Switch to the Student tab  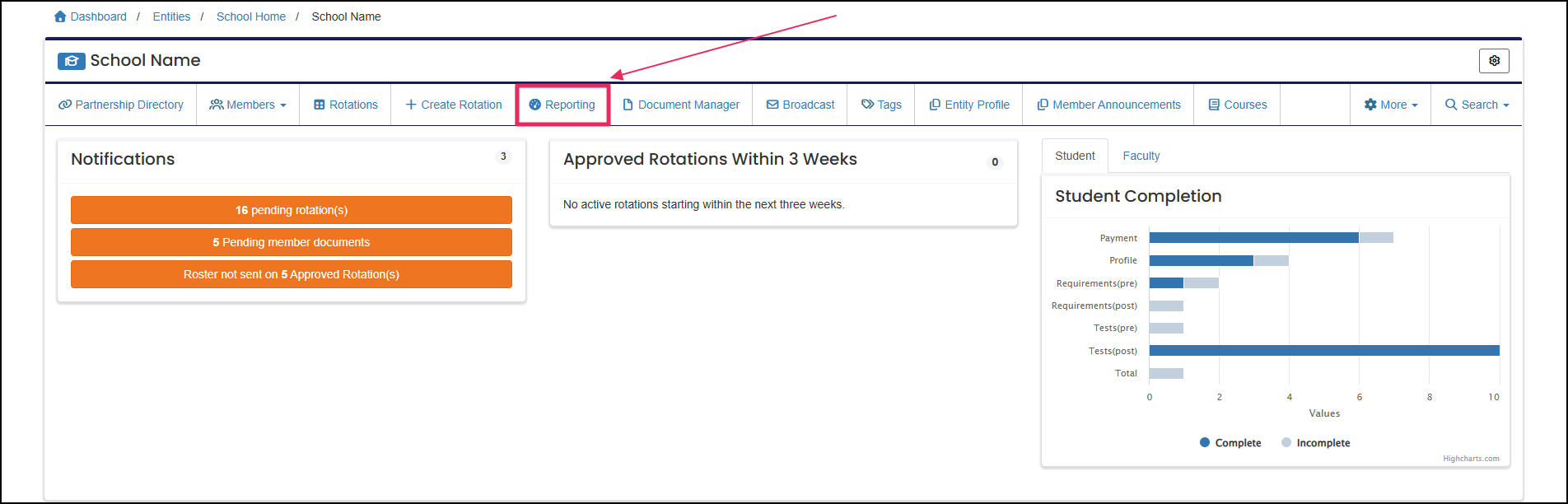tap(1075, 156)
